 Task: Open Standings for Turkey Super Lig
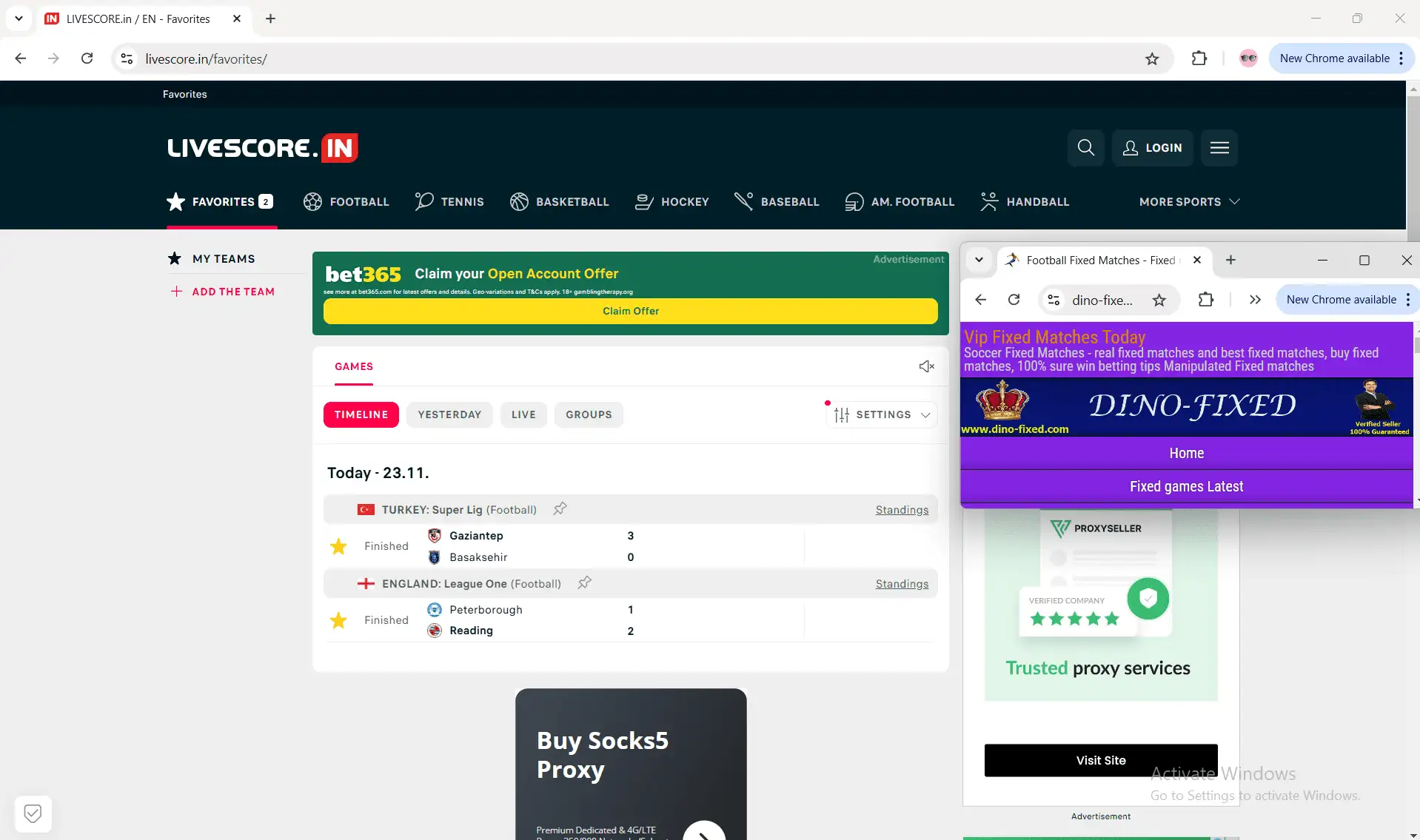(902, 510)
